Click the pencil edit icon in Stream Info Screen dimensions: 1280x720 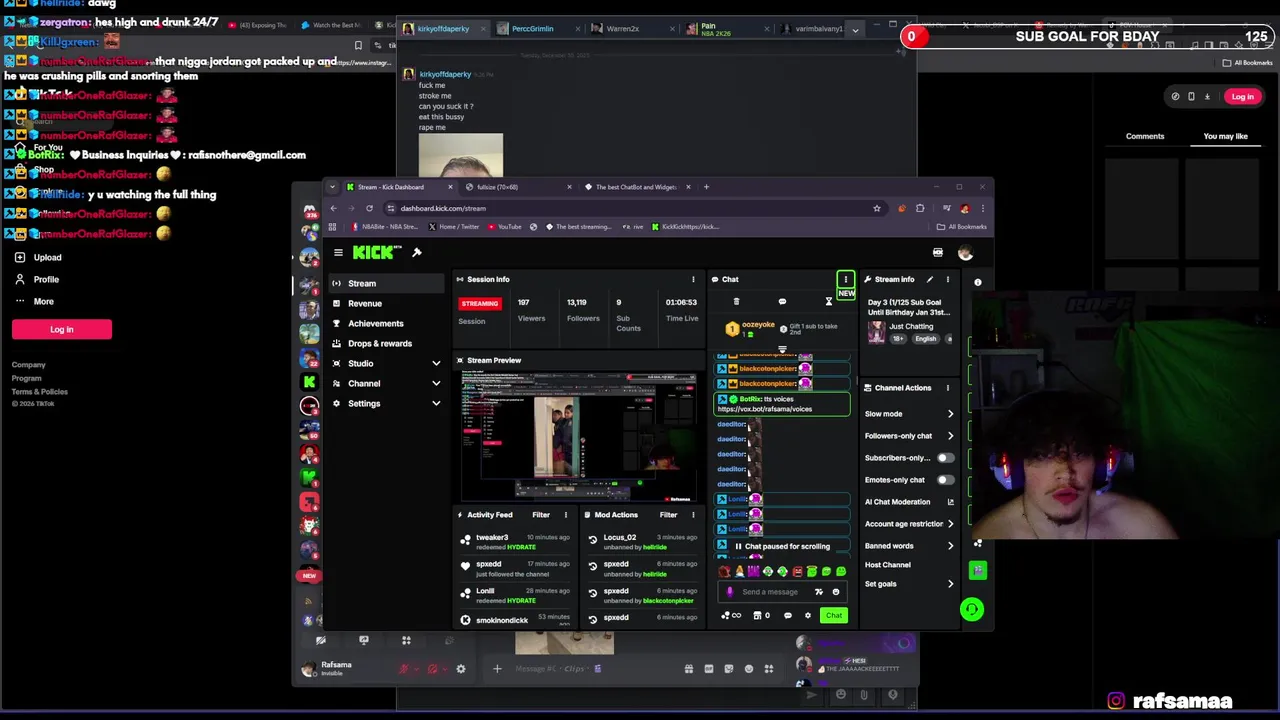click(x=930, y=280)
